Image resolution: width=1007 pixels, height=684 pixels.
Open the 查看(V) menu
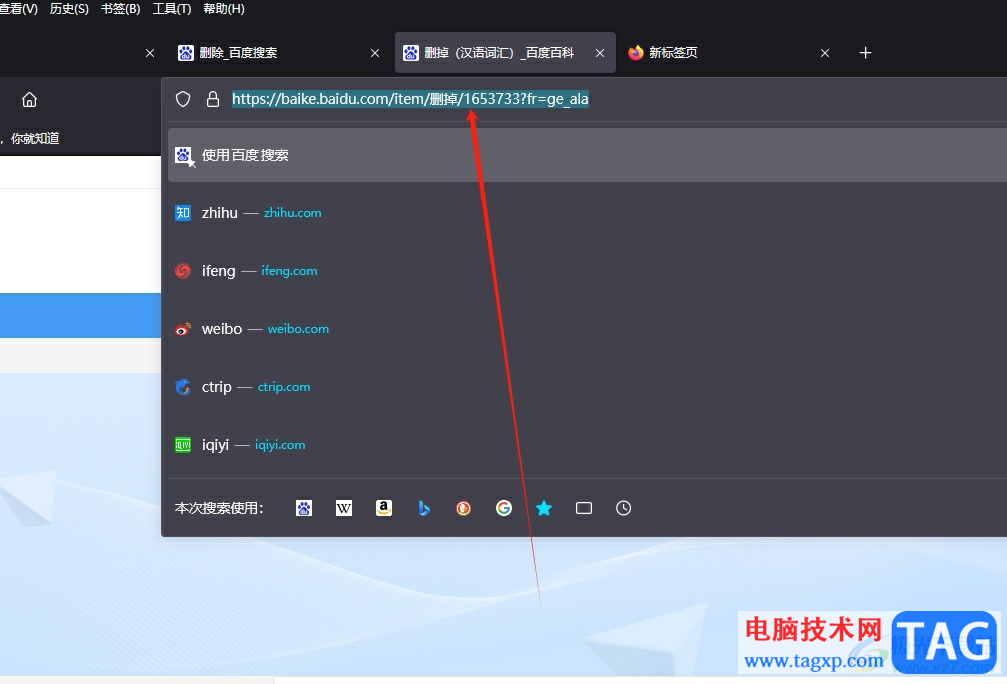pyautogui.click(x=18, y=9)
